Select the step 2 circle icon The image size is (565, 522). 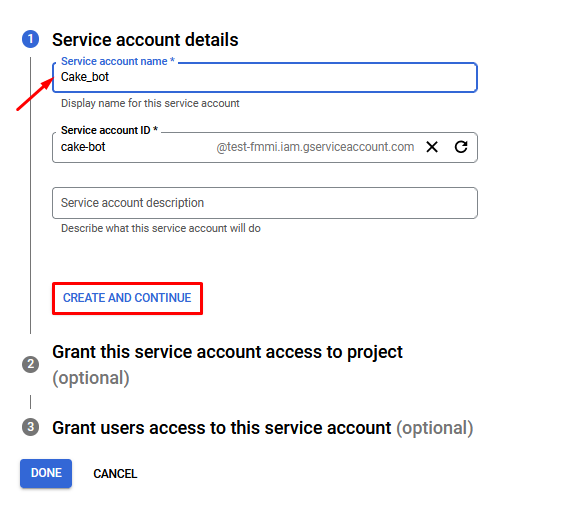point(31,364)
